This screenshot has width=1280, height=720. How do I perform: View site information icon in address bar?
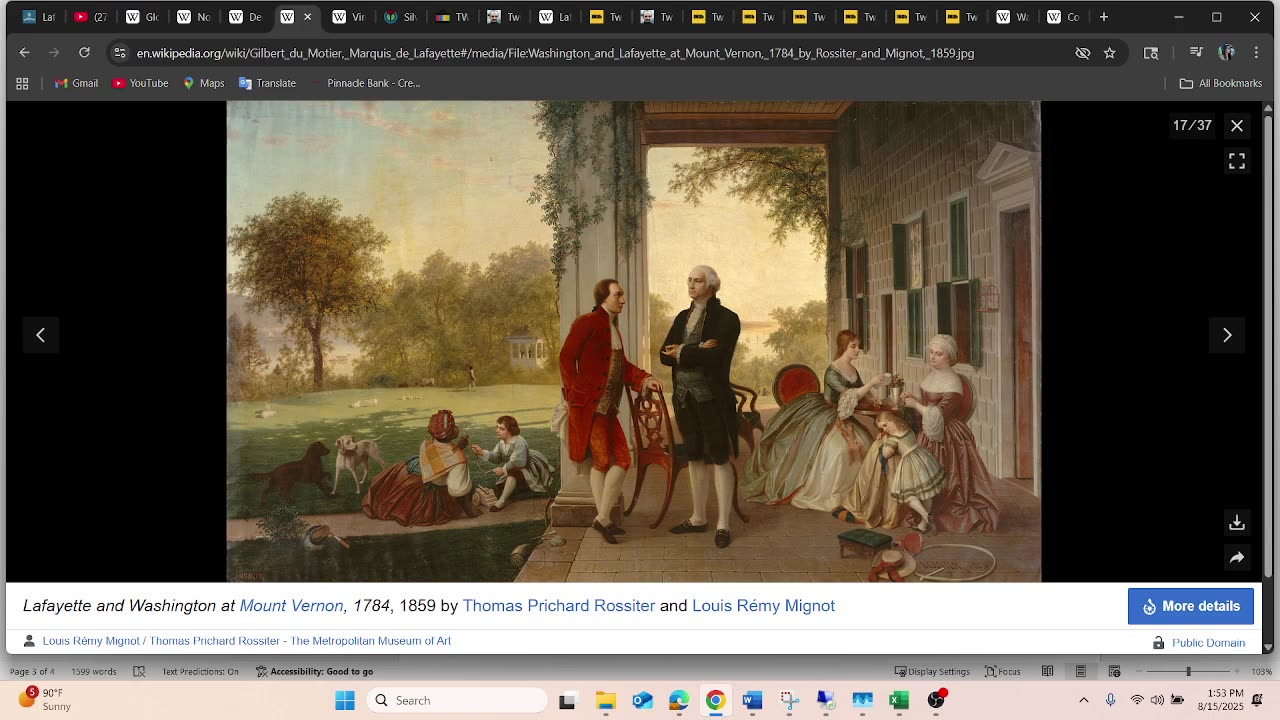(120, 53)
